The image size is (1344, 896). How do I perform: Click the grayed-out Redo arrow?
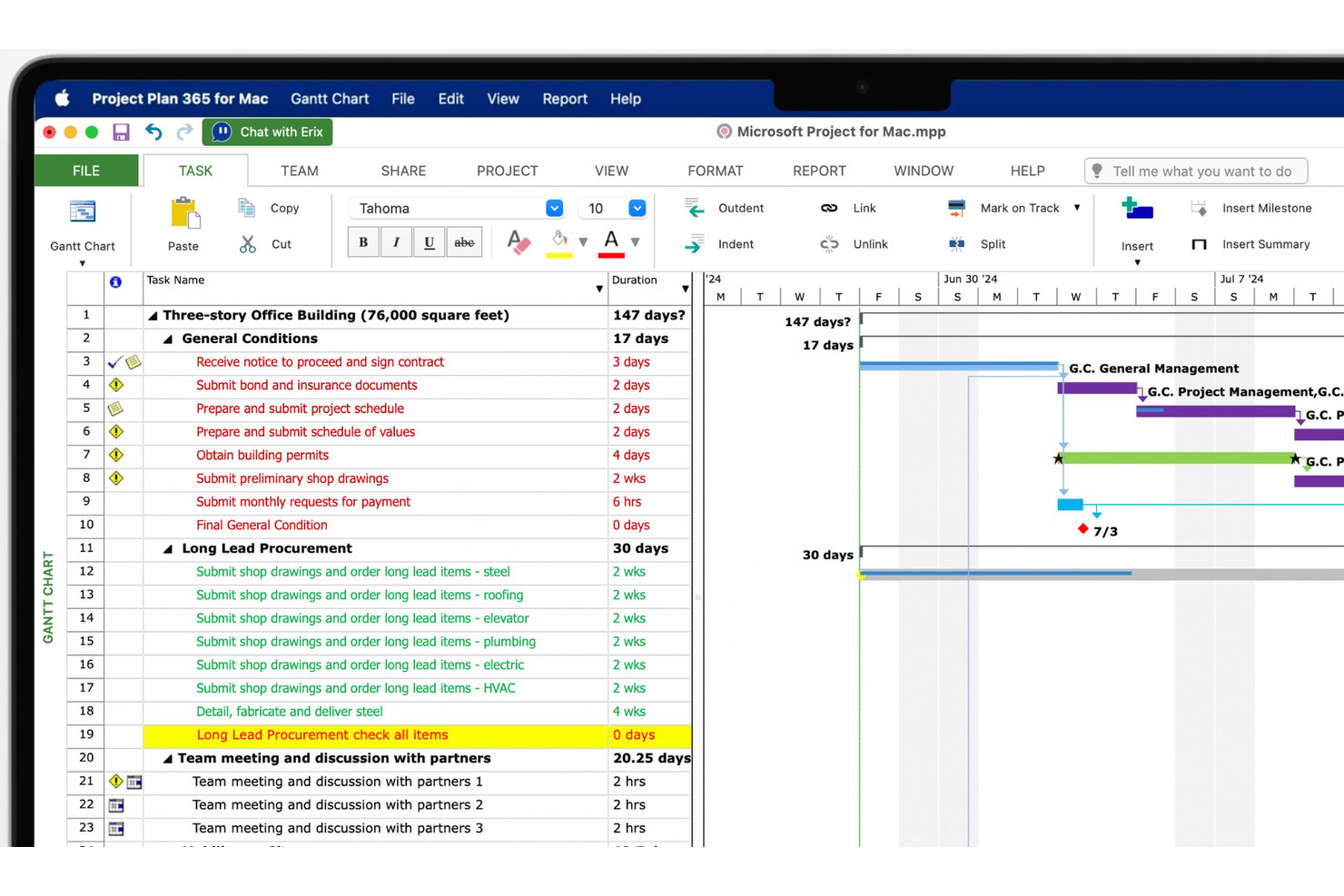pyautogui.click(x=184, y=133)
